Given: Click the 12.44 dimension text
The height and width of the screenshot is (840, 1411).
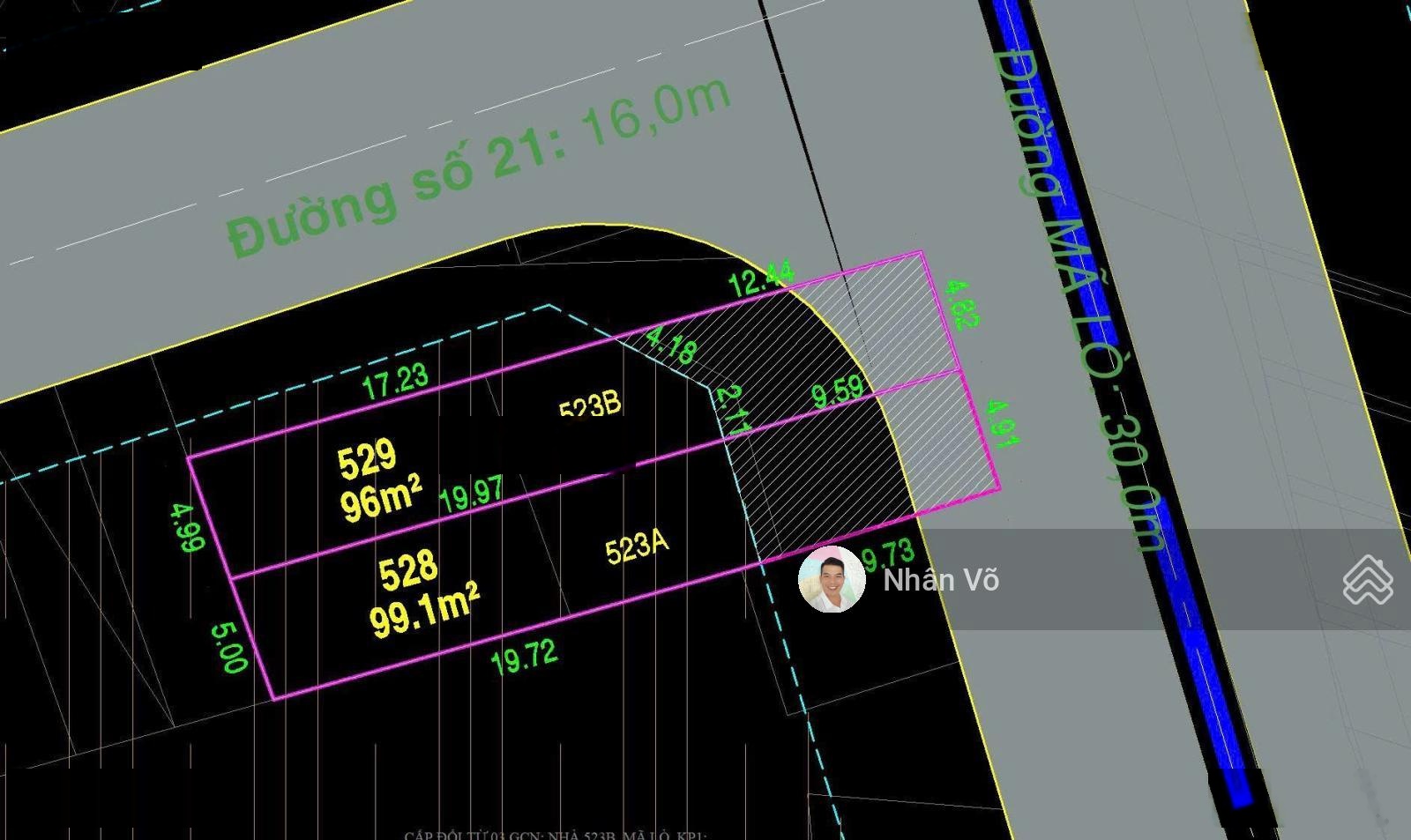Looking at the screenshot, I should pos(762,279).
